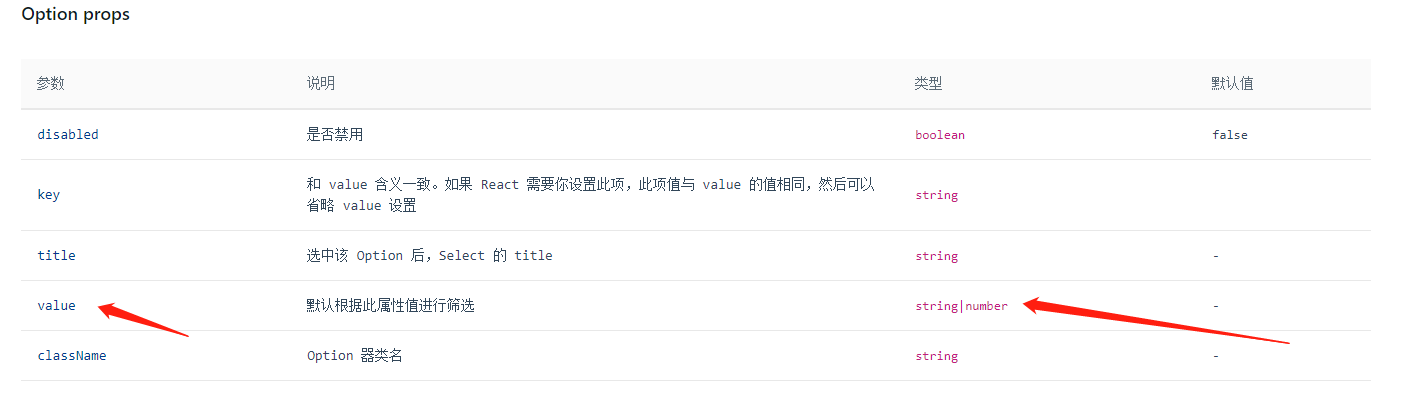Click the string|number type text
This screenshot has height=393, width=1401.
[961, 305]
